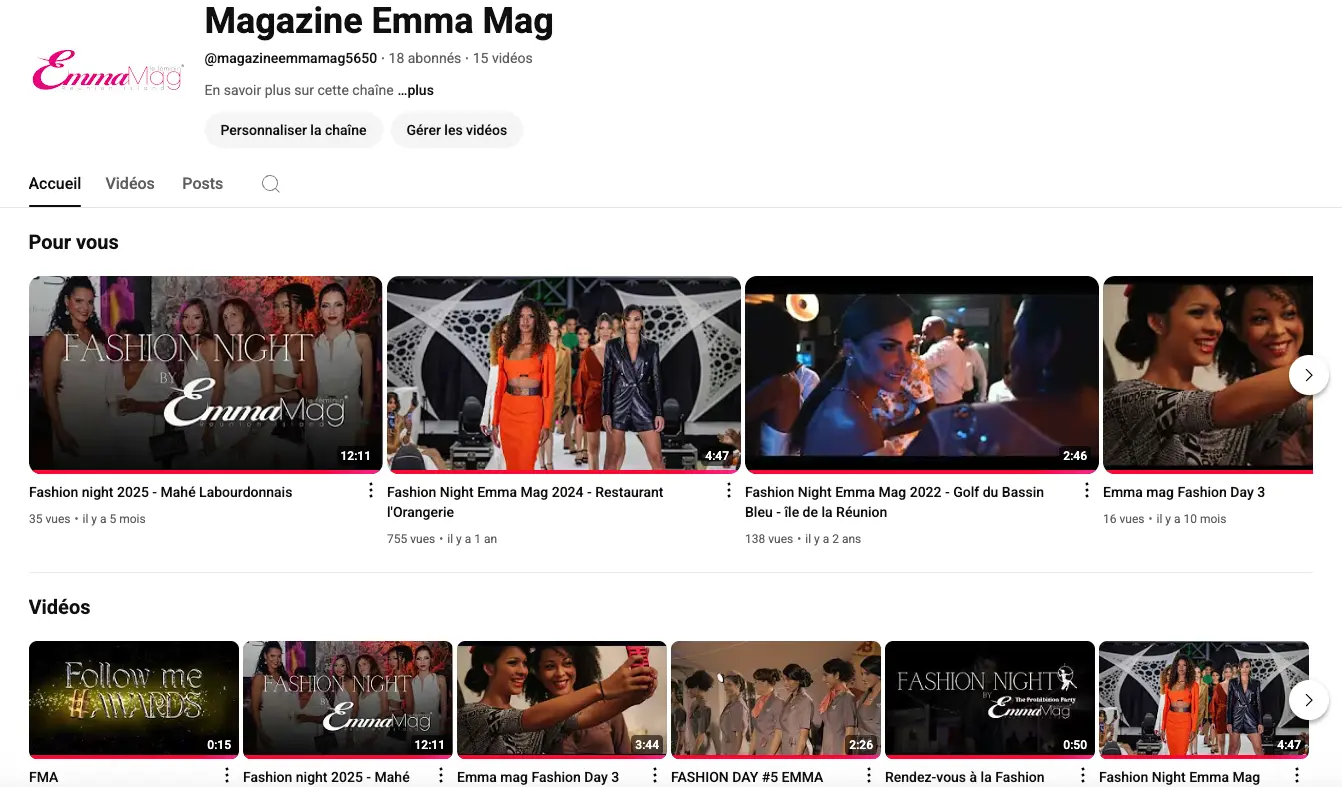This screenshot has width=1342, height=787.
Task: Open options for Rendez-vous à la Fashion video
Action: point(1082,776)
